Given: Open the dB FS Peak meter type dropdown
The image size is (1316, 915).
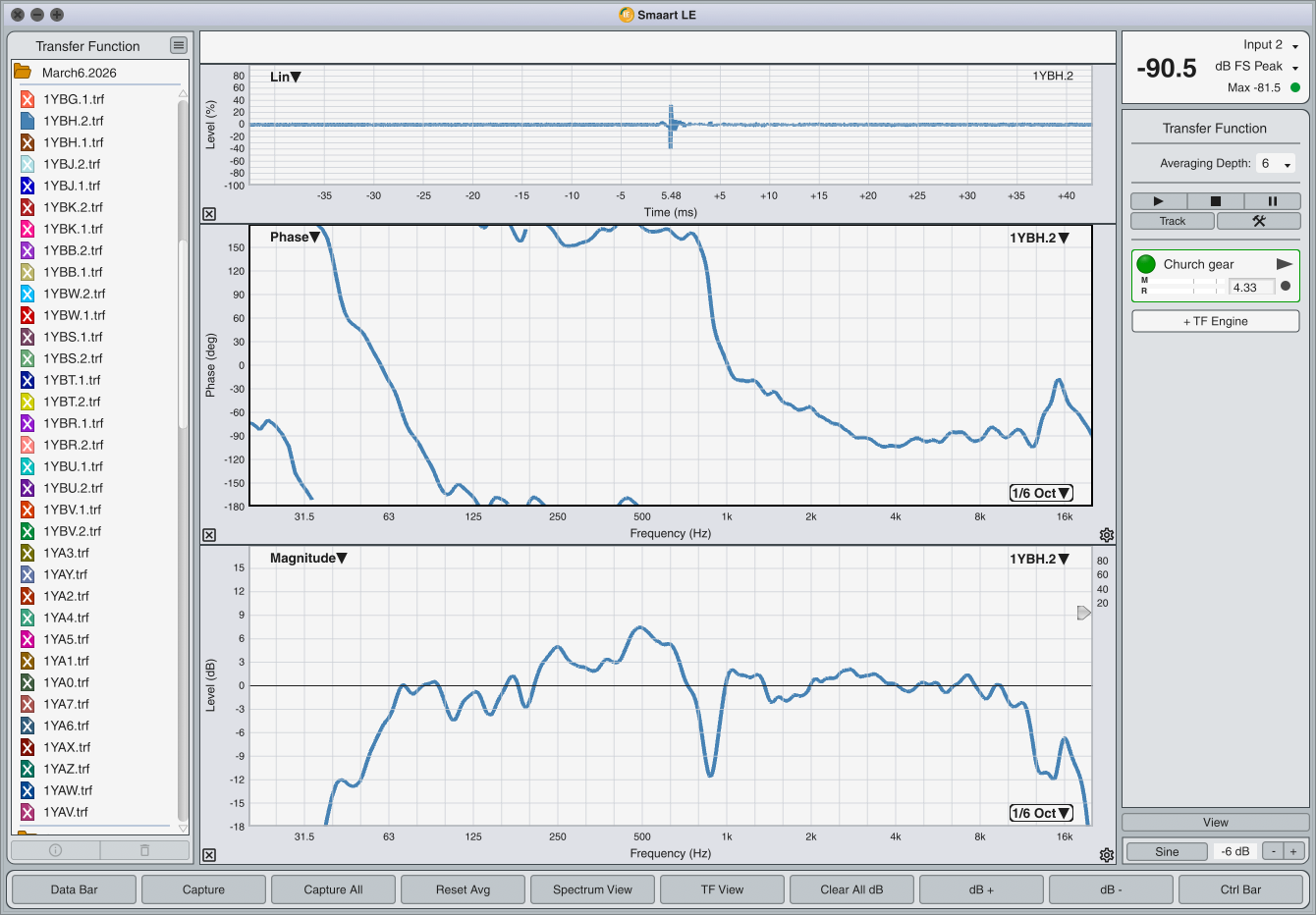Looking at the screenshot, I should pyautogui.click(x=1257, y=67).
